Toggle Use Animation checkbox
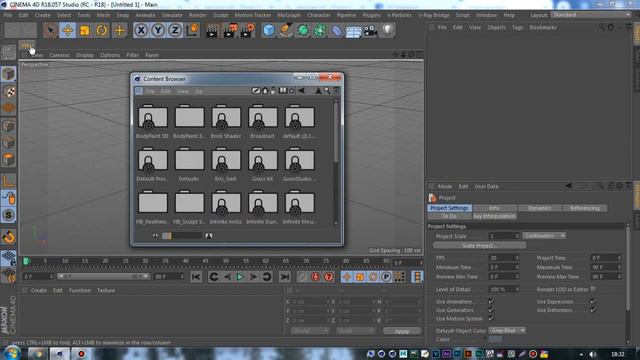Viewport: 640px width, 360px height. pos(491,301)
